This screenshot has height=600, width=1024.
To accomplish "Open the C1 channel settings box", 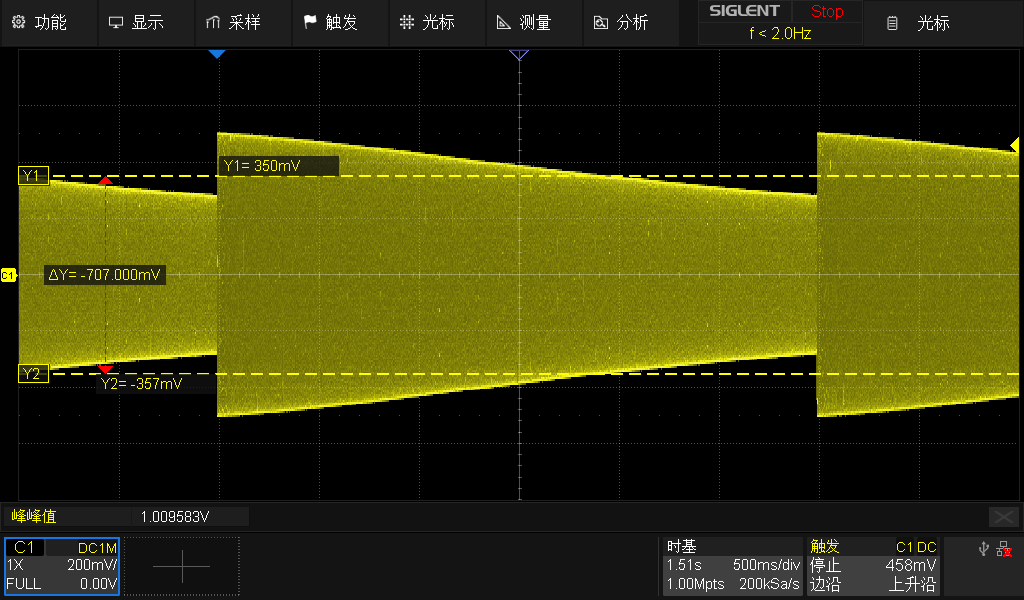I will tap(62, 566).
